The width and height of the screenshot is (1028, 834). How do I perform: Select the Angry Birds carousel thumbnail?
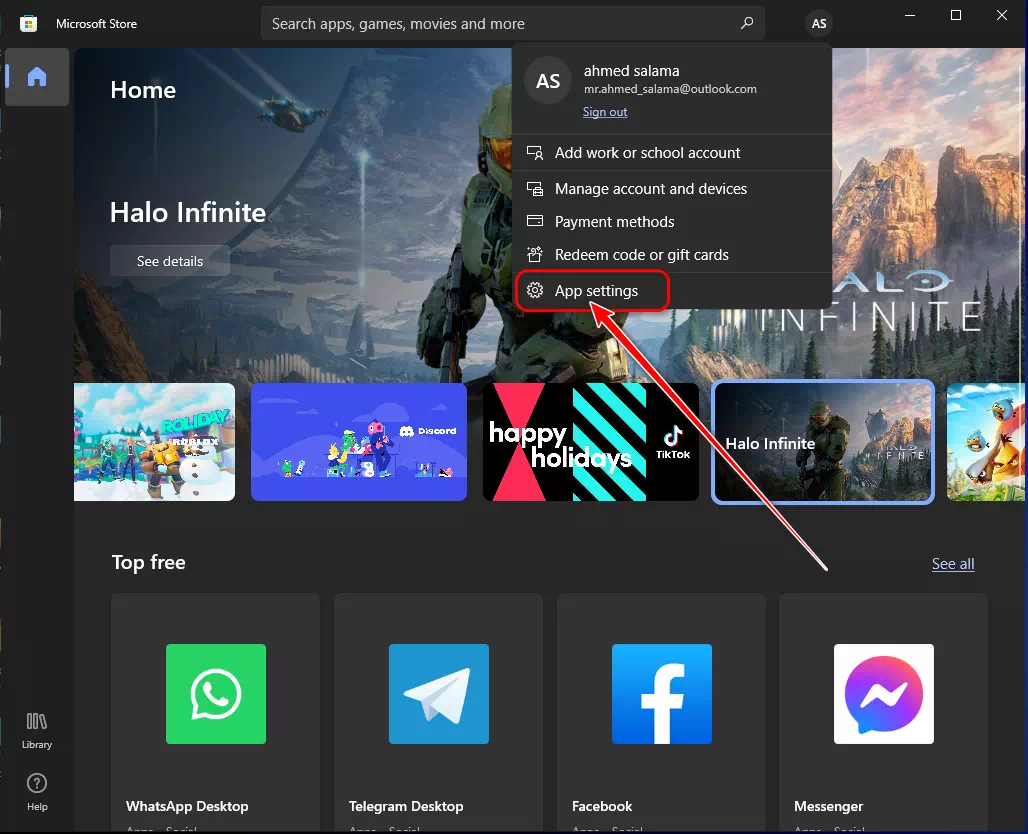986,442
